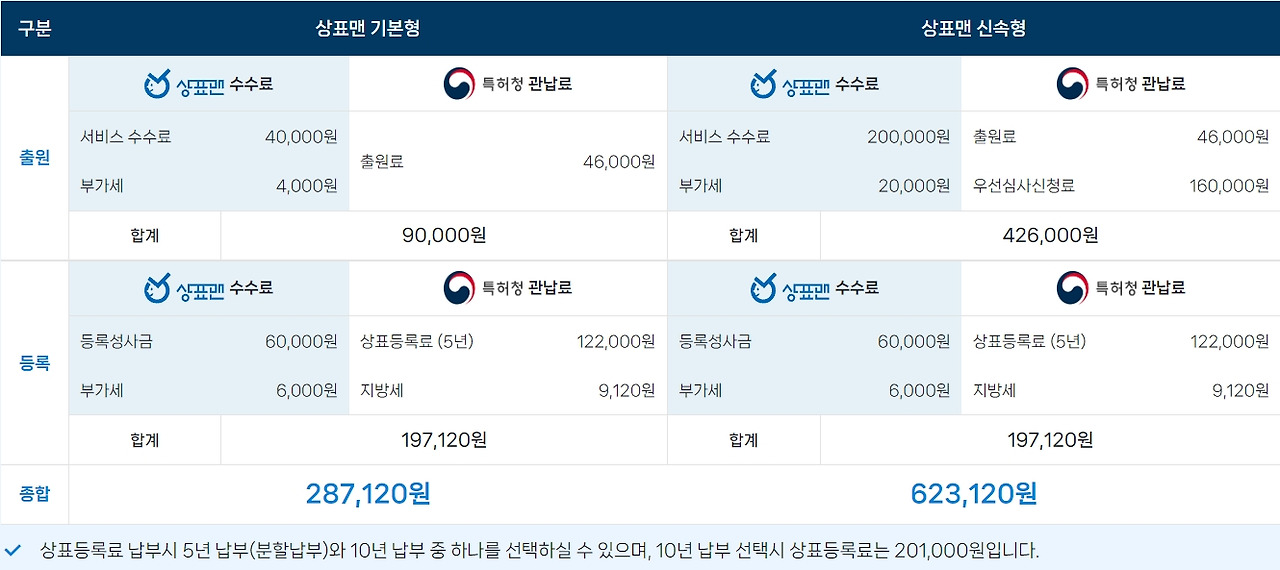This screenshot has width=1280, height=570.
Task: Click the 특허청 emblem in 기본형 등록 section
Action: [459, 288]
